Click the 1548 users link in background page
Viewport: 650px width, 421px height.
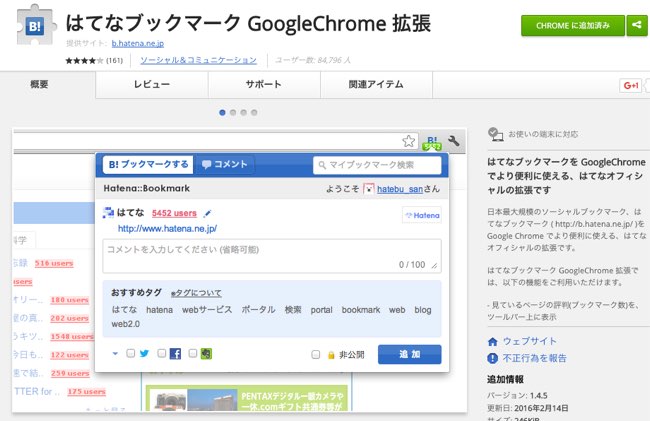click(x=72, y=336)
